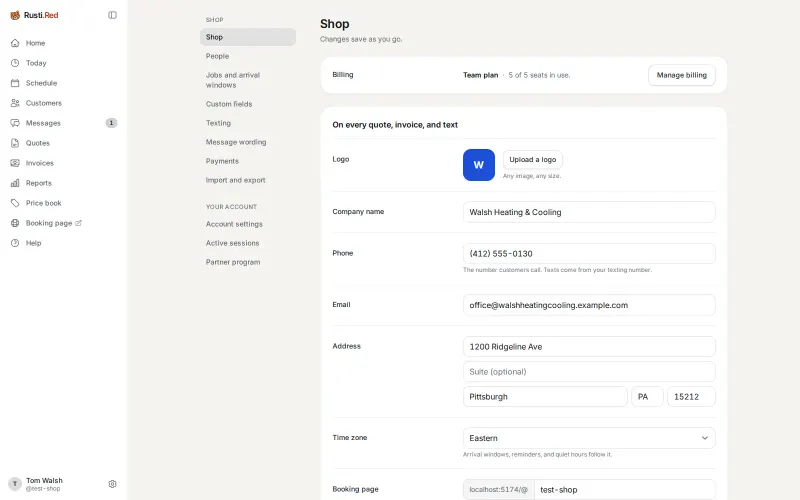
Task: Click the Price book tag icon
Action: tap(15, 203)
